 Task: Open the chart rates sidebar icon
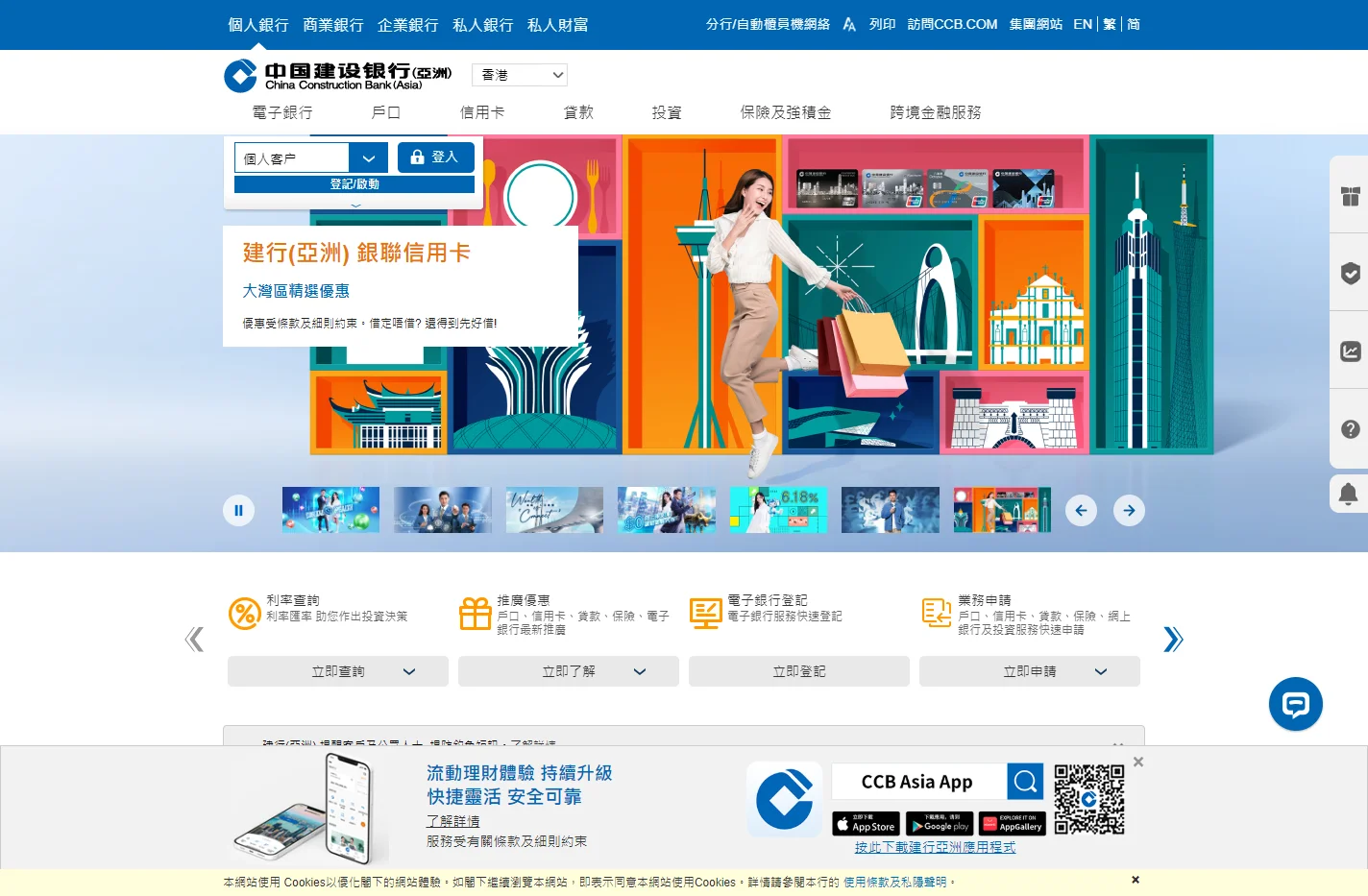pyautogui.click(x=1350, y=351)
